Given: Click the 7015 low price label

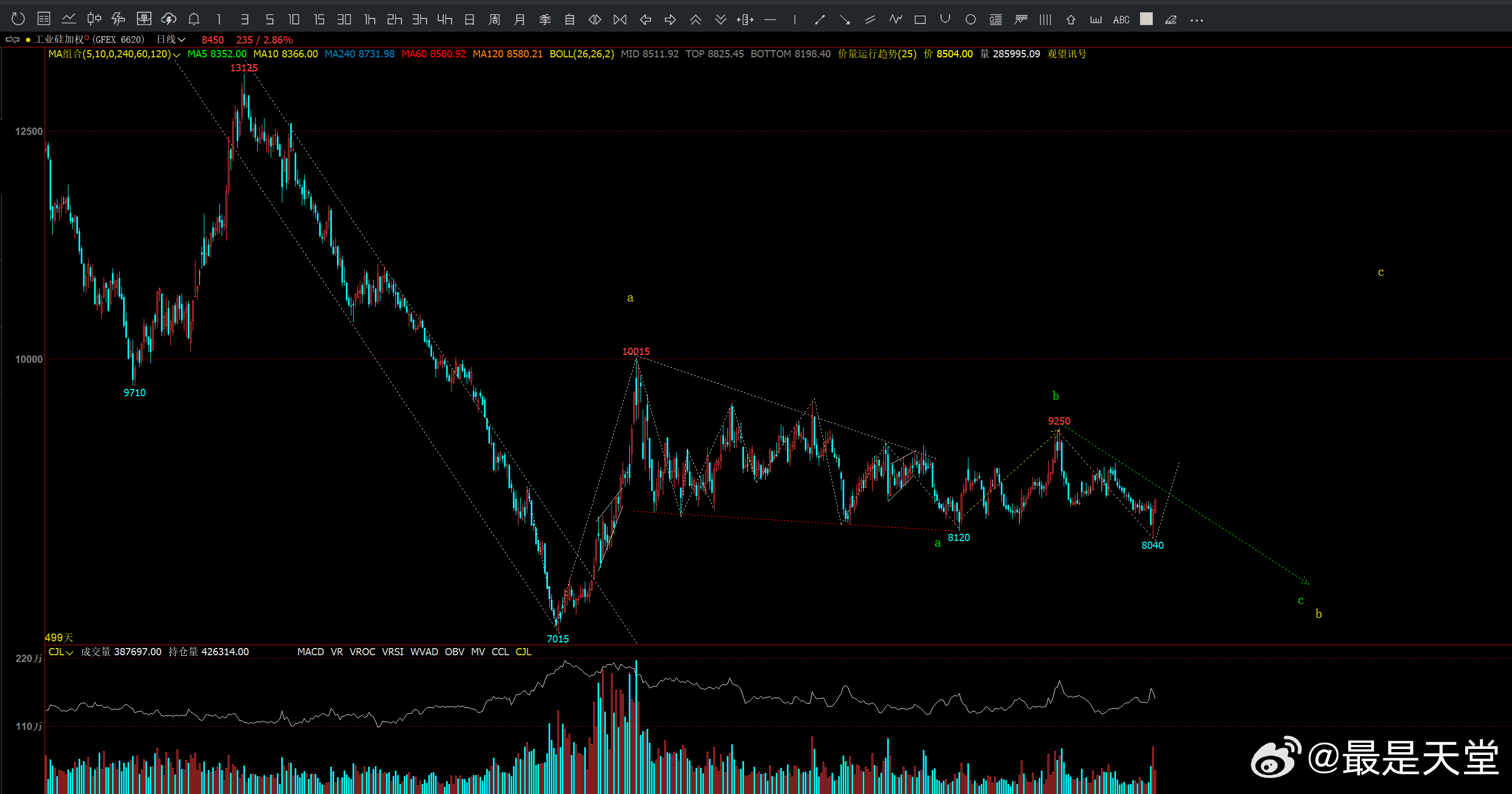Looking at the screenshot, I should [x=557, y=639].
